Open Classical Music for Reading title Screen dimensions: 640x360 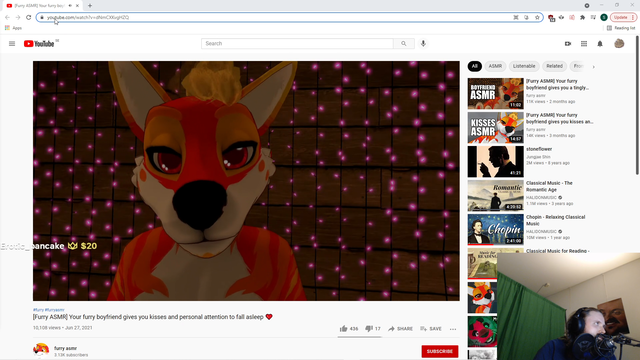point(558,251)
